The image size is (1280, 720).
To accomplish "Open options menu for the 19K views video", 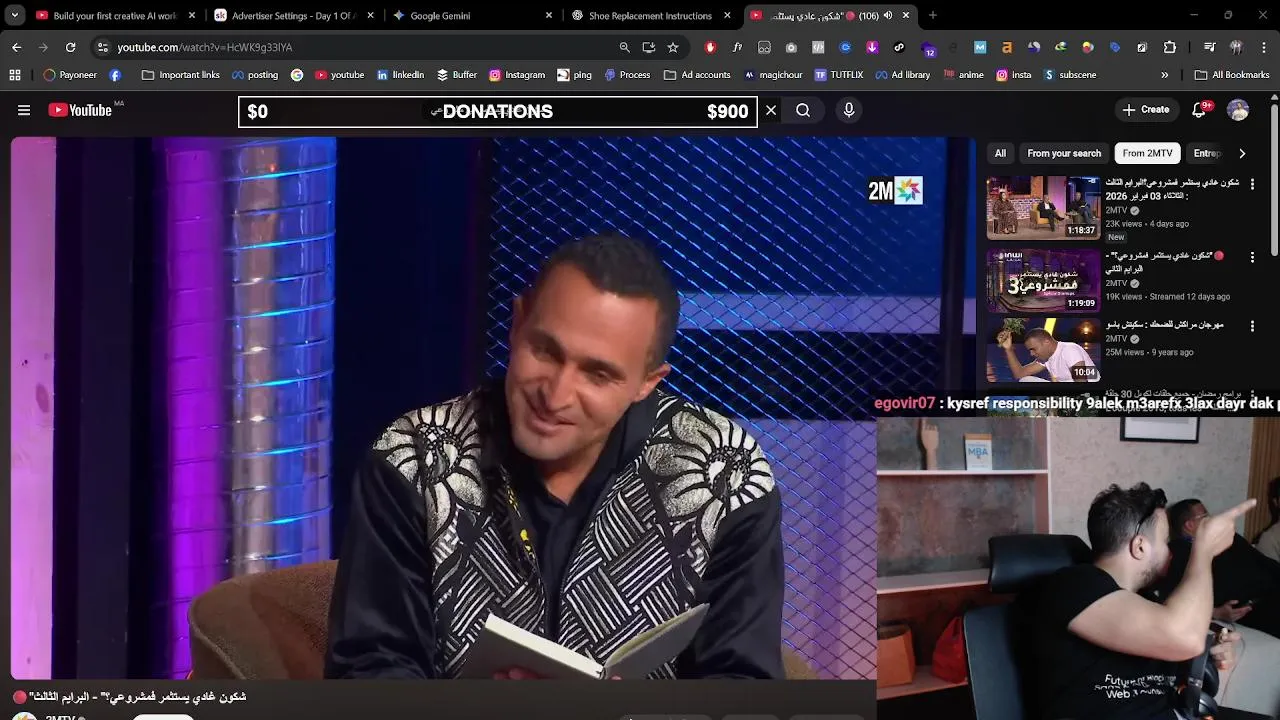I will pos(1252,257).
